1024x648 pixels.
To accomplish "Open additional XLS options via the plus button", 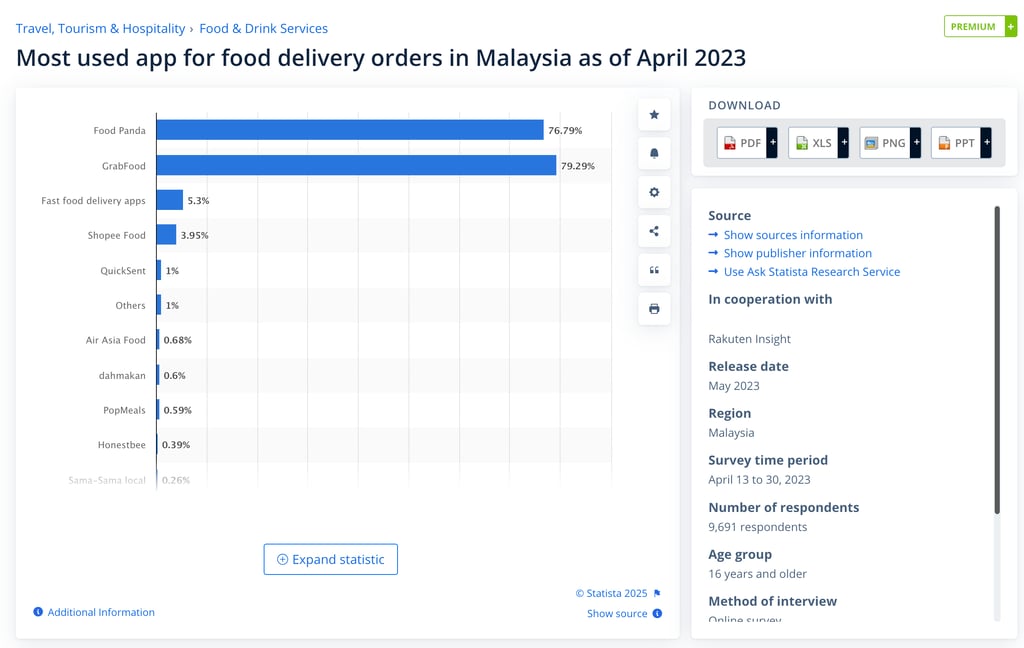I will pyautogui.click(x=843, y=142).
